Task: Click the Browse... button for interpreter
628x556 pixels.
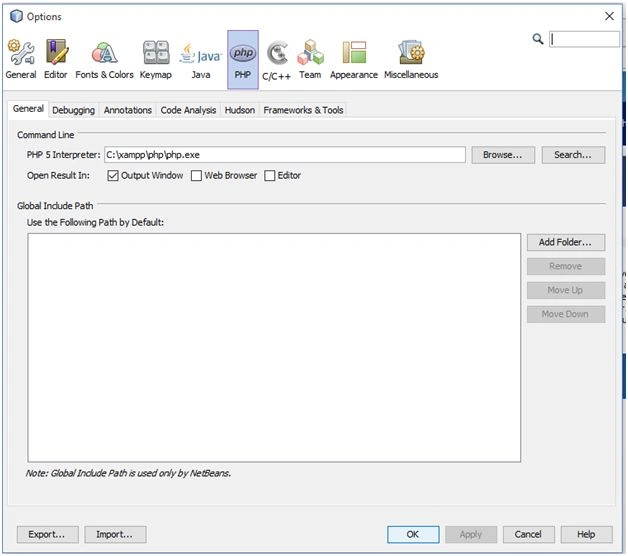Action: (503, 155)
